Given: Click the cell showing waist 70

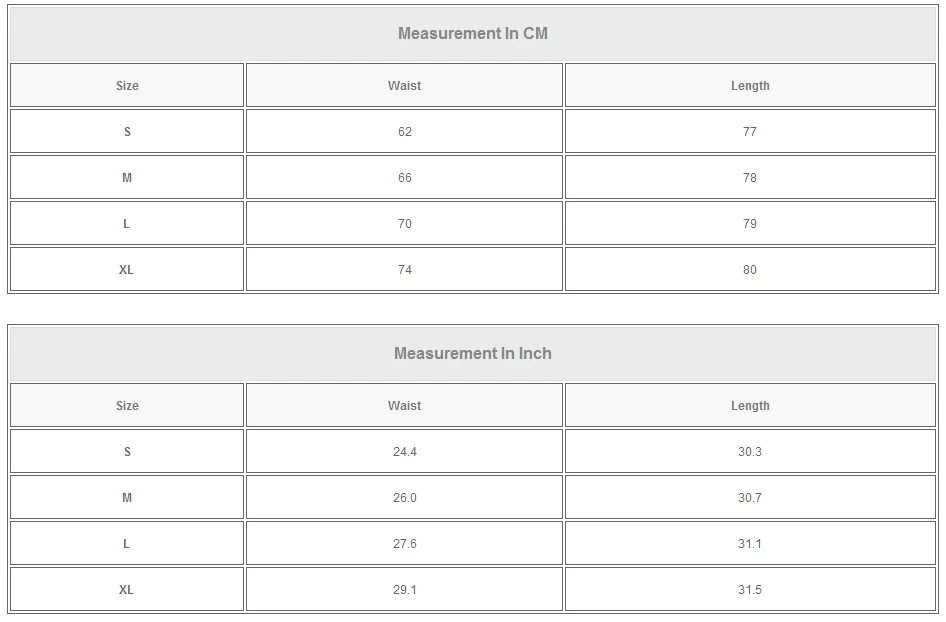Looking at the screenshot, I should pos(404,224).
